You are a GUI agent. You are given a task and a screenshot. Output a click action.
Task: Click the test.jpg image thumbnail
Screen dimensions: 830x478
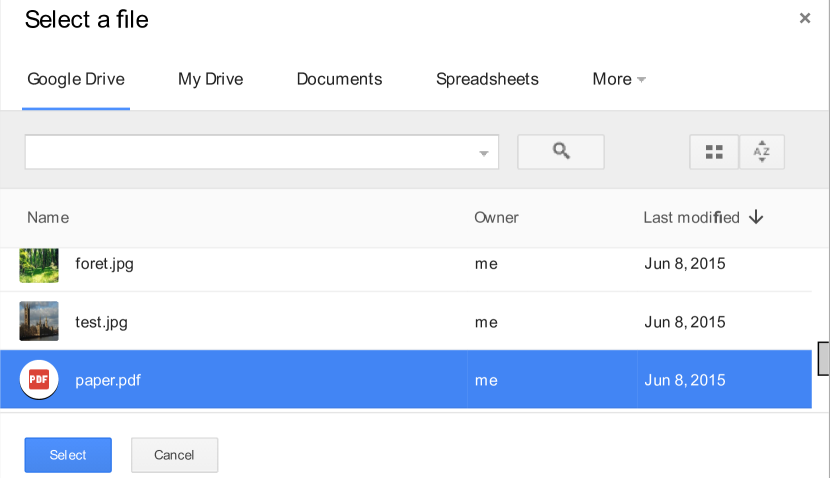click(39, 322)
